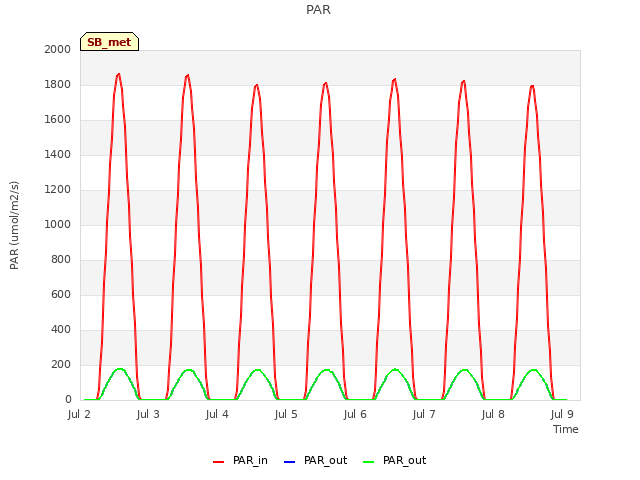Click the red PAR_in peak on Jul 4

[x=256, y=85]
